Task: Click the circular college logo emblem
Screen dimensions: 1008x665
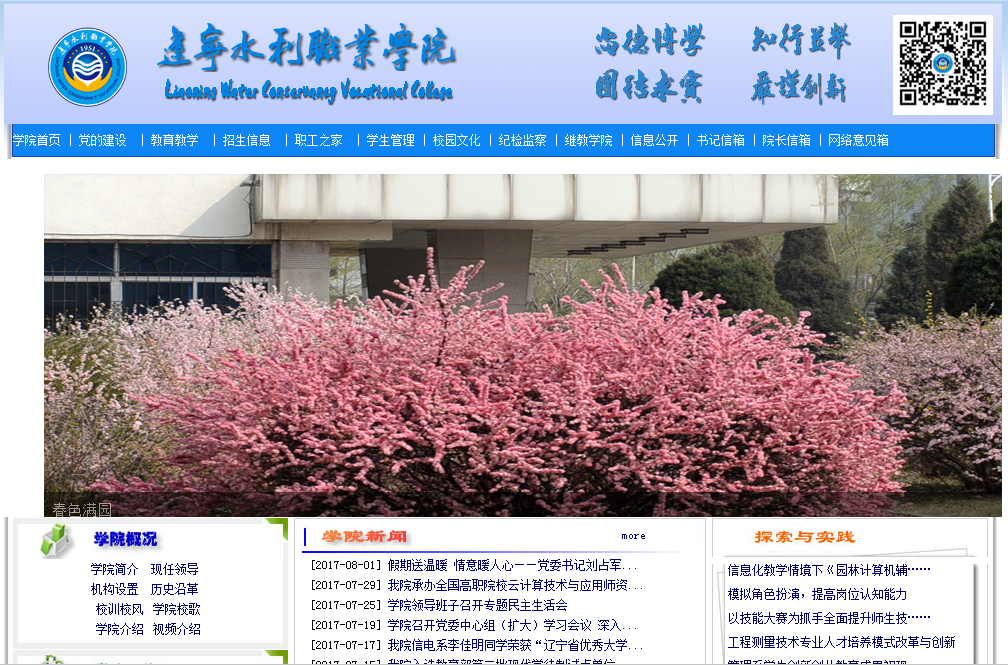Action: coord(88,68)
